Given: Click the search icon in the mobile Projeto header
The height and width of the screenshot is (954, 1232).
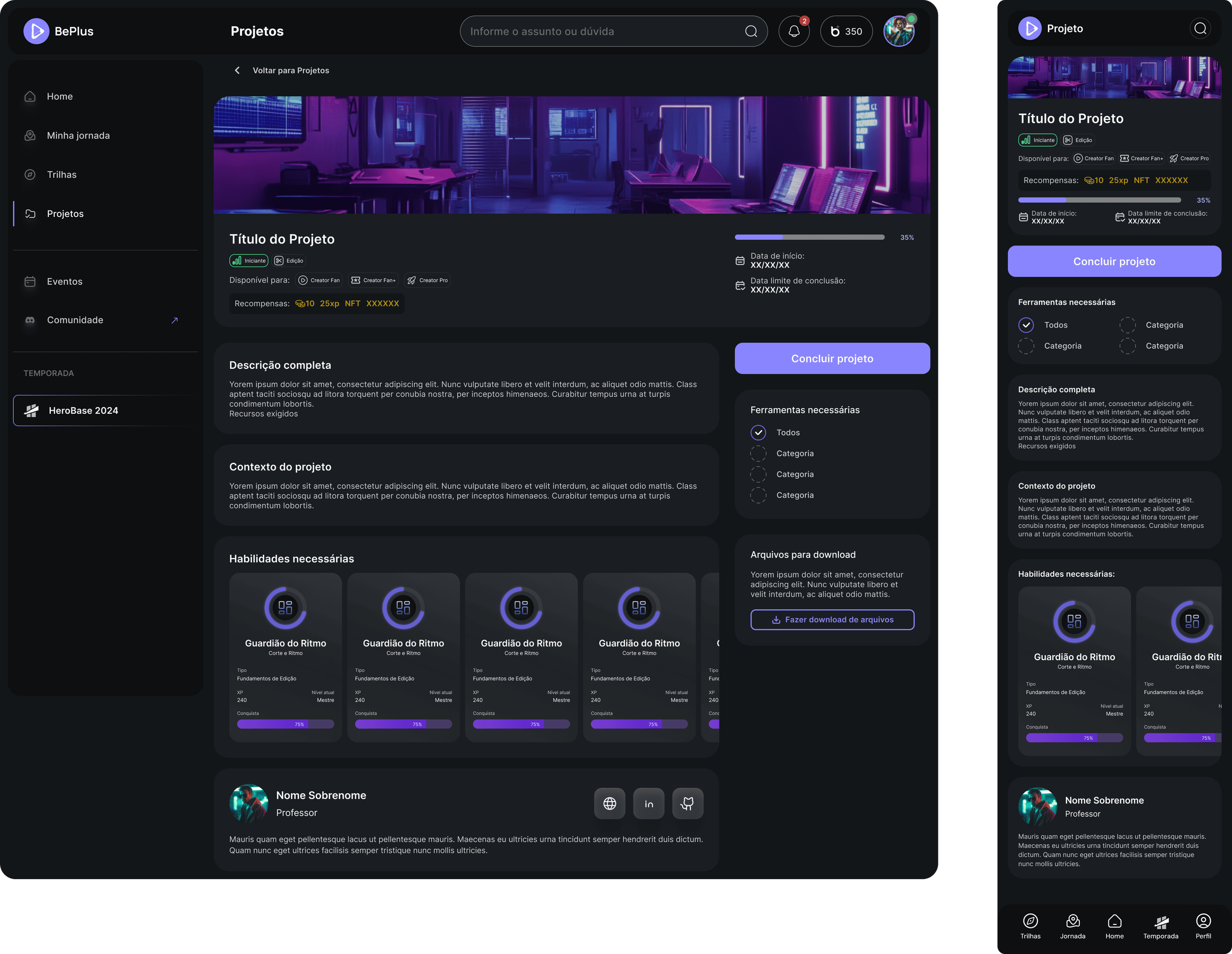Looking at the screenshot, I should click(x=1200, y=28).
